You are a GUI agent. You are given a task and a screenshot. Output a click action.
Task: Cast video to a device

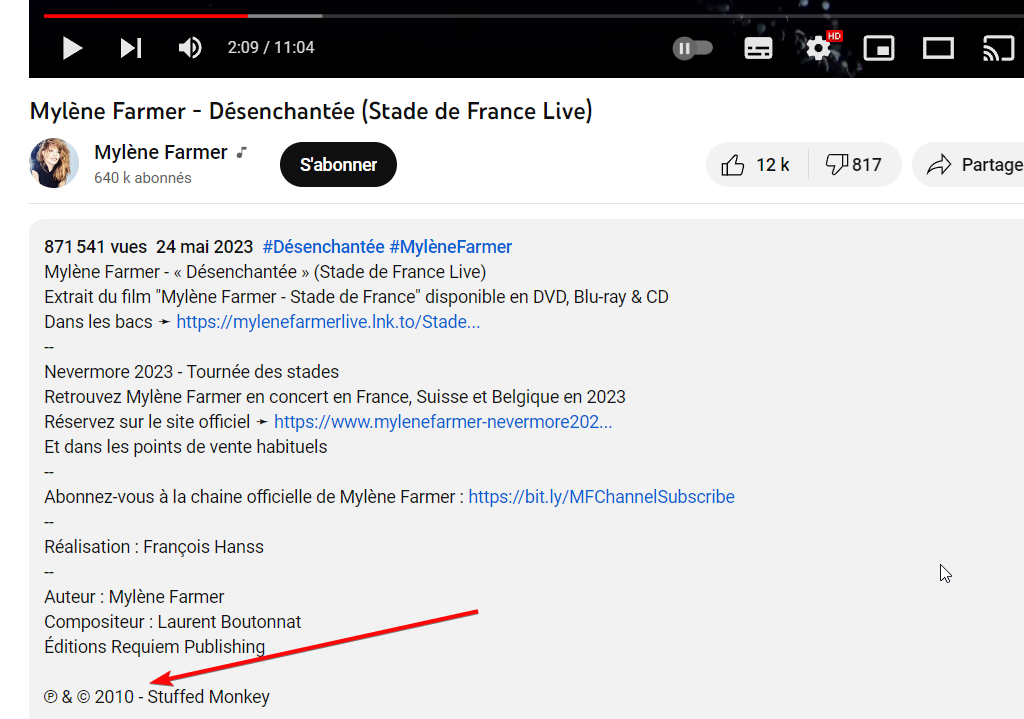point(999,48)
